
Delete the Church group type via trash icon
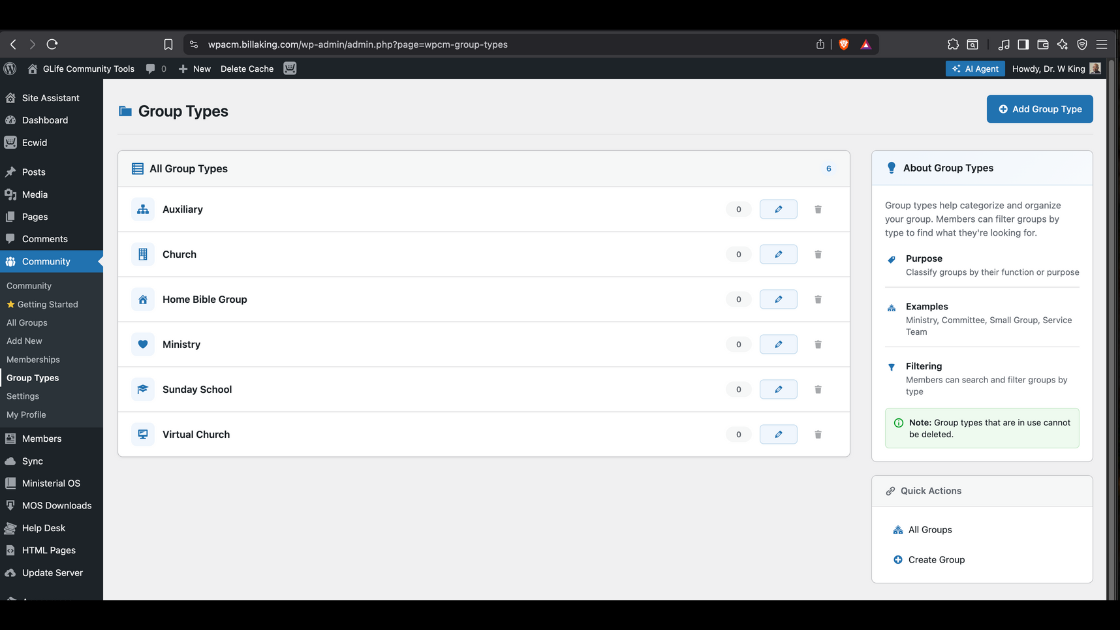click(x=818, y=254)
